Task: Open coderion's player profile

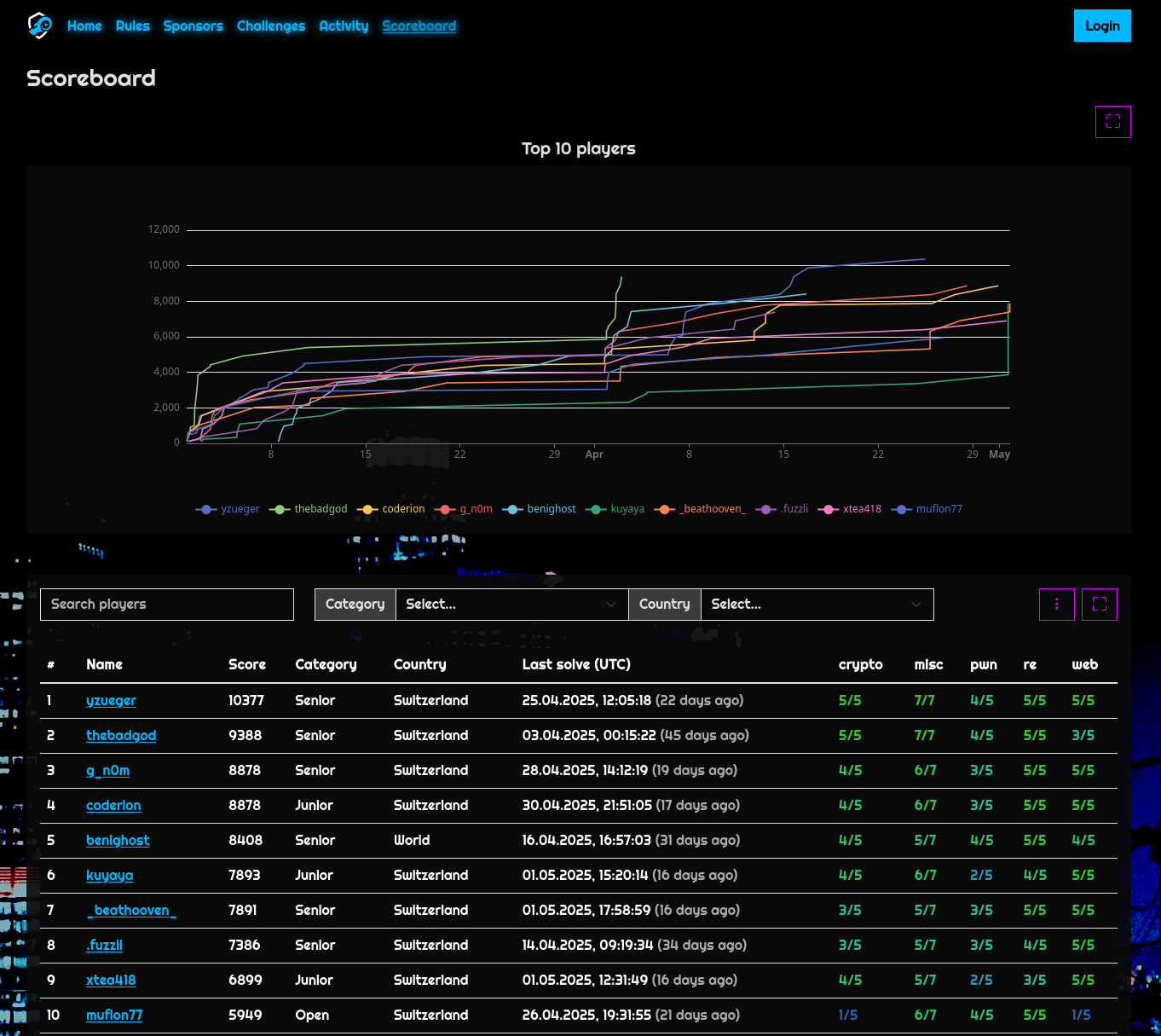Action: coord(113,805)
